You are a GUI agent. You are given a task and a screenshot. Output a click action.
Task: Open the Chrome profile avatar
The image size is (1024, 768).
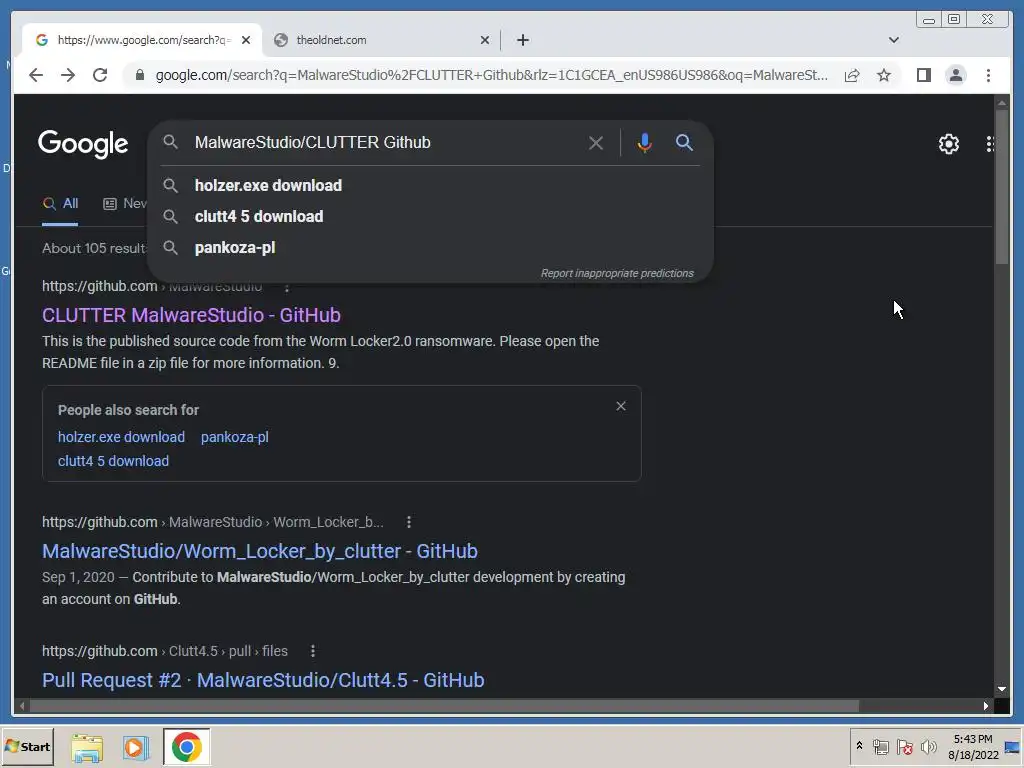click(955, 75)
